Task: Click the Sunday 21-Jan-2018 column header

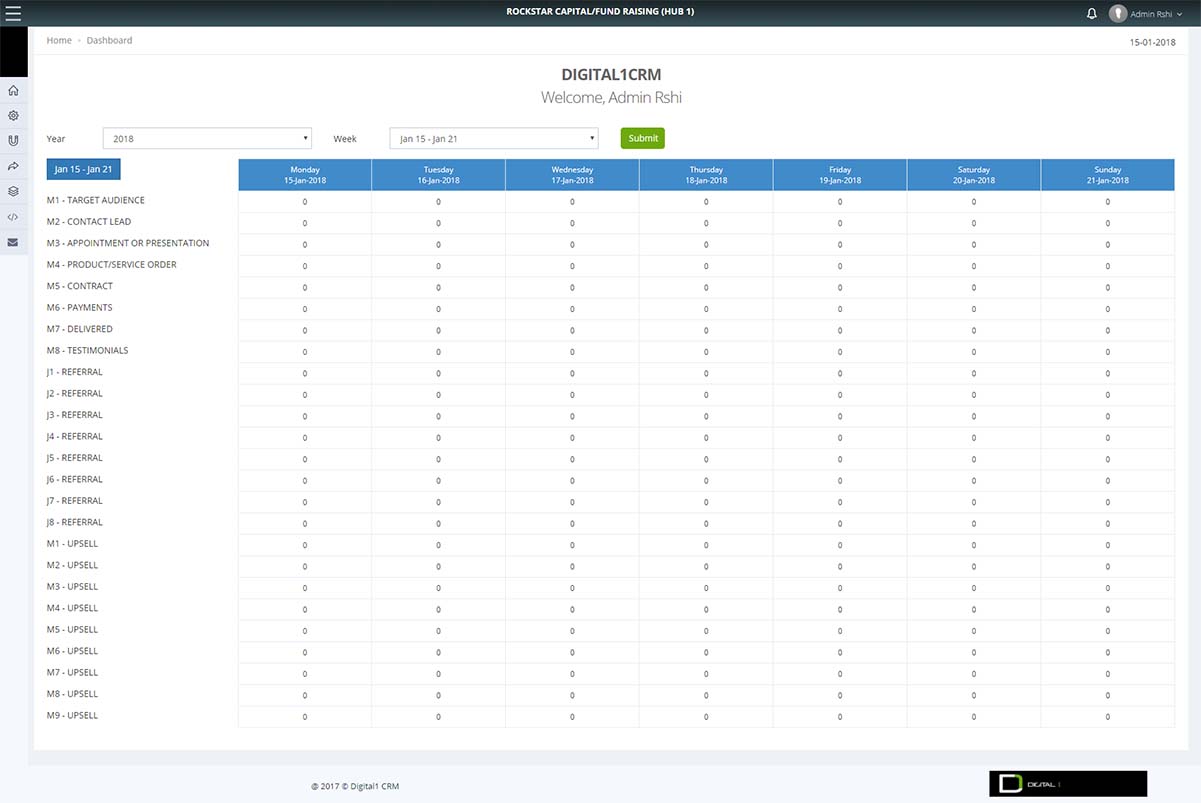Action: coord(1107,175)
